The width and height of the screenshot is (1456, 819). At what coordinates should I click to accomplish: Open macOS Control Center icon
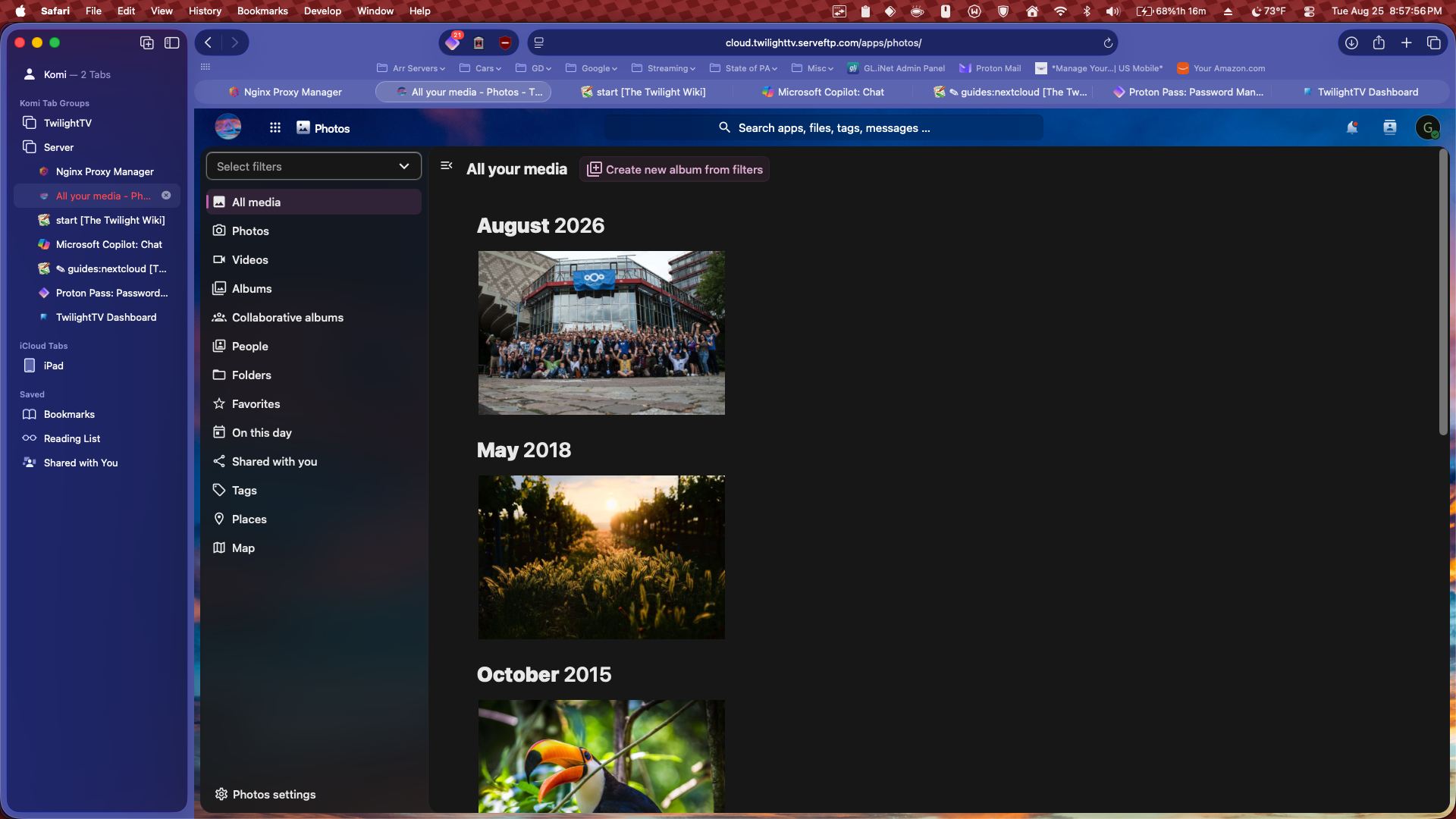(x=1309, y=11)
